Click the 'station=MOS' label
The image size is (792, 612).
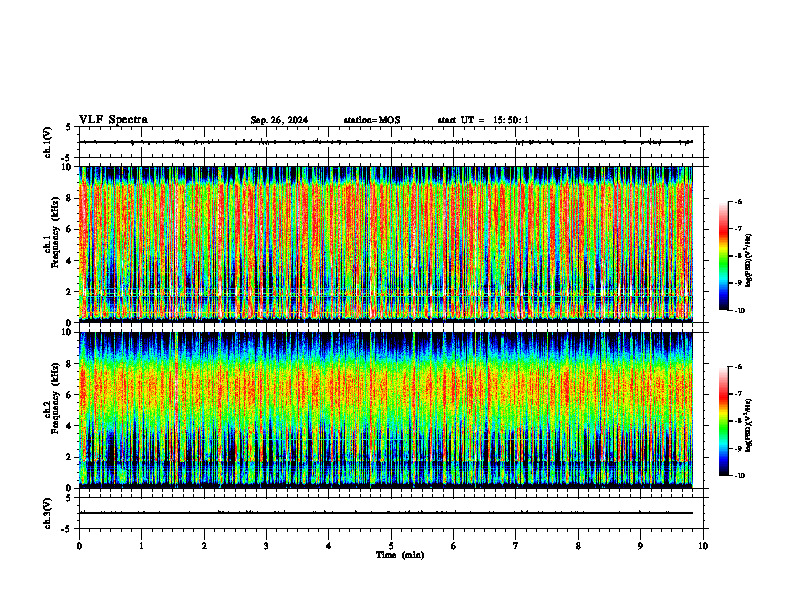pos(372,120)
